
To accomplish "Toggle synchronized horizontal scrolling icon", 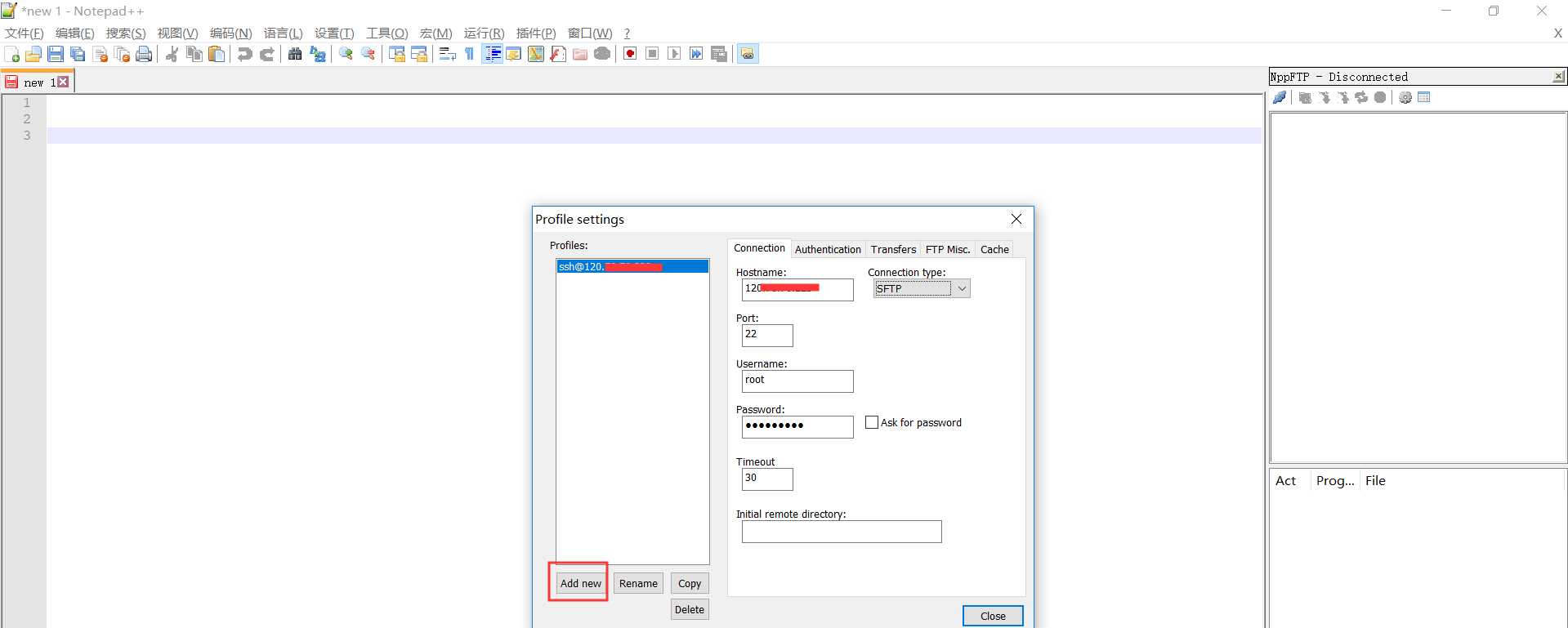I will tap(419, 54).
